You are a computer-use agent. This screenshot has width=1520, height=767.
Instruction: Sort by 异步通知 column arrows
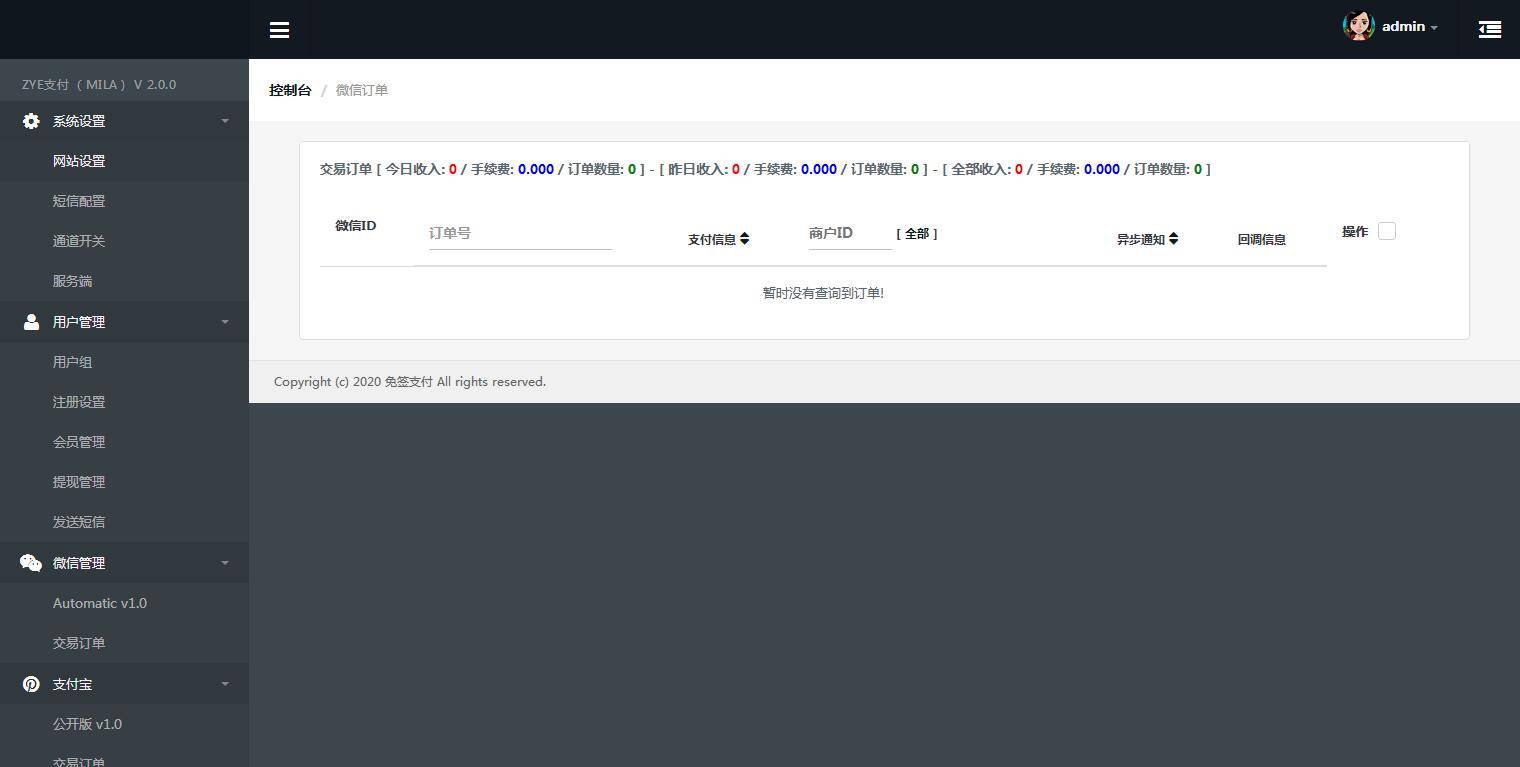tap(1173, 239)
